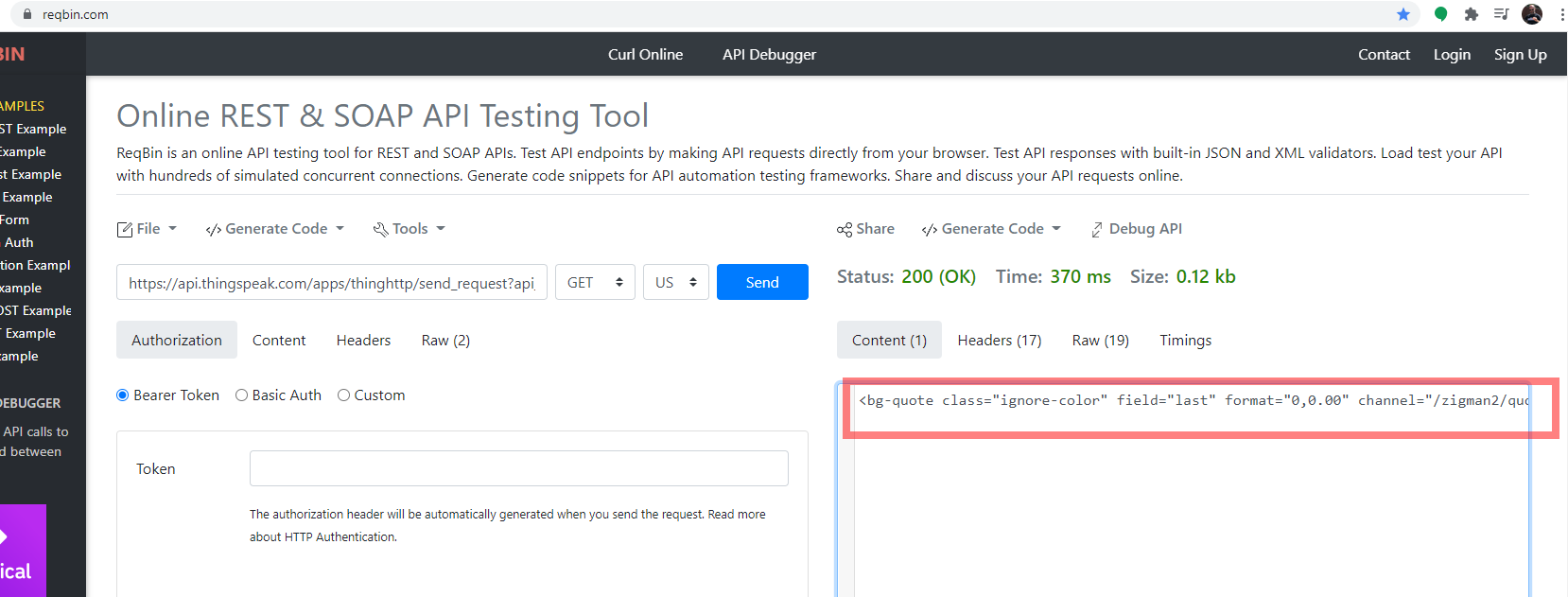Open the browser extensions puzzle icon

[1471, 14]
